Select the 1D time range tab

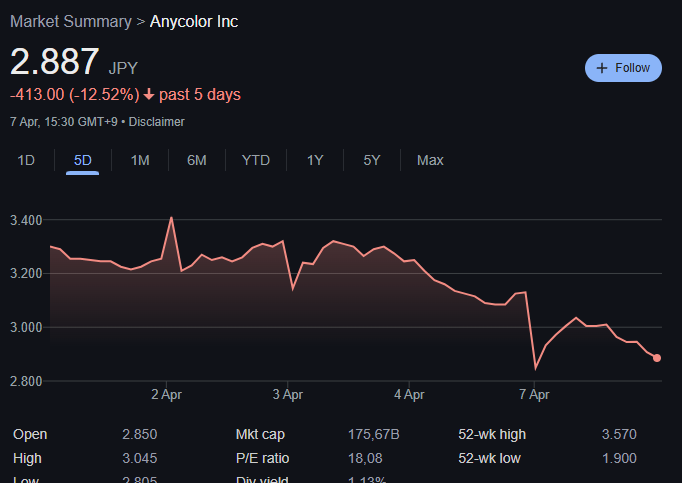[26, 160]
